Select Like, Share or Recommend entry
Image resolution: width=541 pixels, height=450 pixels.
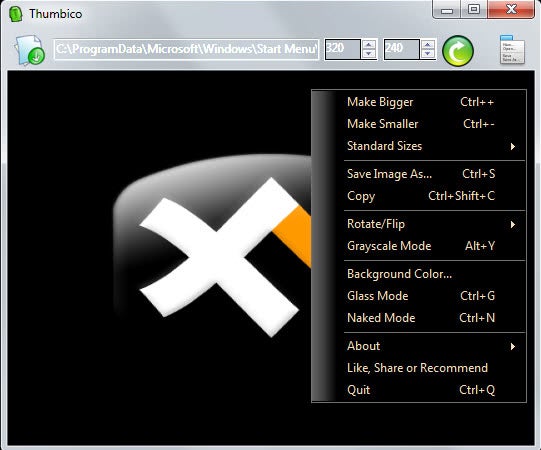(419, 368)
